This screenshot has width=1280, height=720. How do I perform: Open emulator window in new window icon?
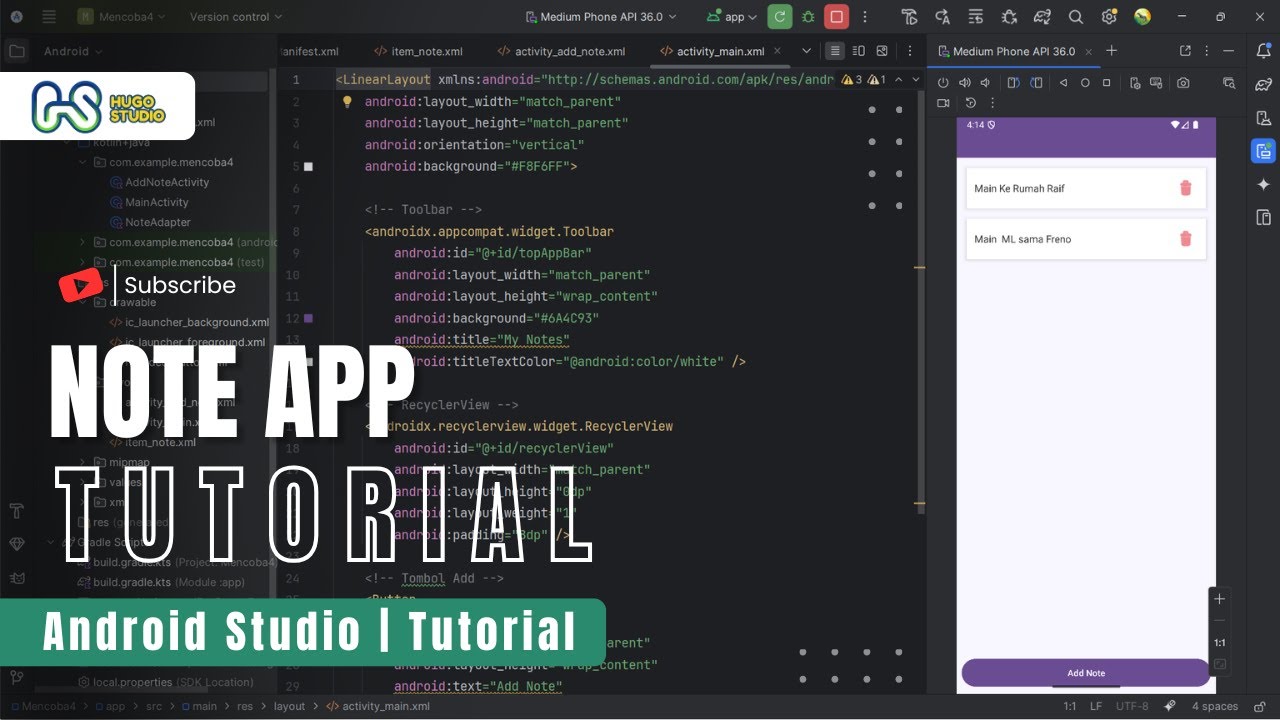tap(1185, 51)
